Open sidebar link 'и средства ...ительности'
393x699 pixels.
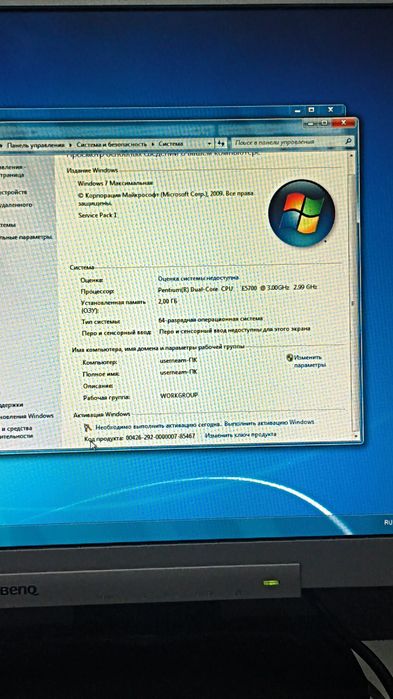pos(16,432)
